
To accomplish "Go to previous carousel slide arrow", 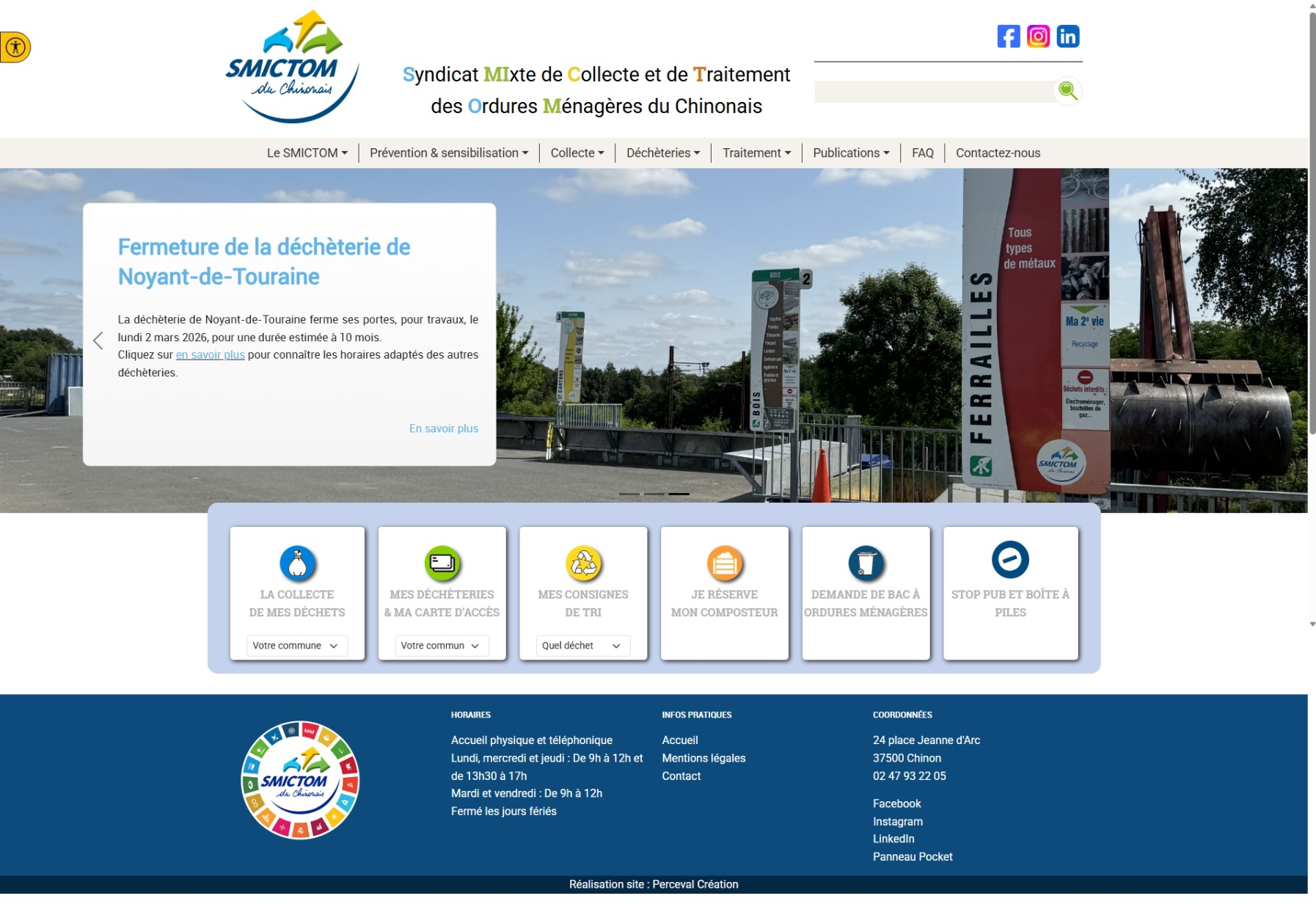I will pyautogui.click(x=98, y=340).
